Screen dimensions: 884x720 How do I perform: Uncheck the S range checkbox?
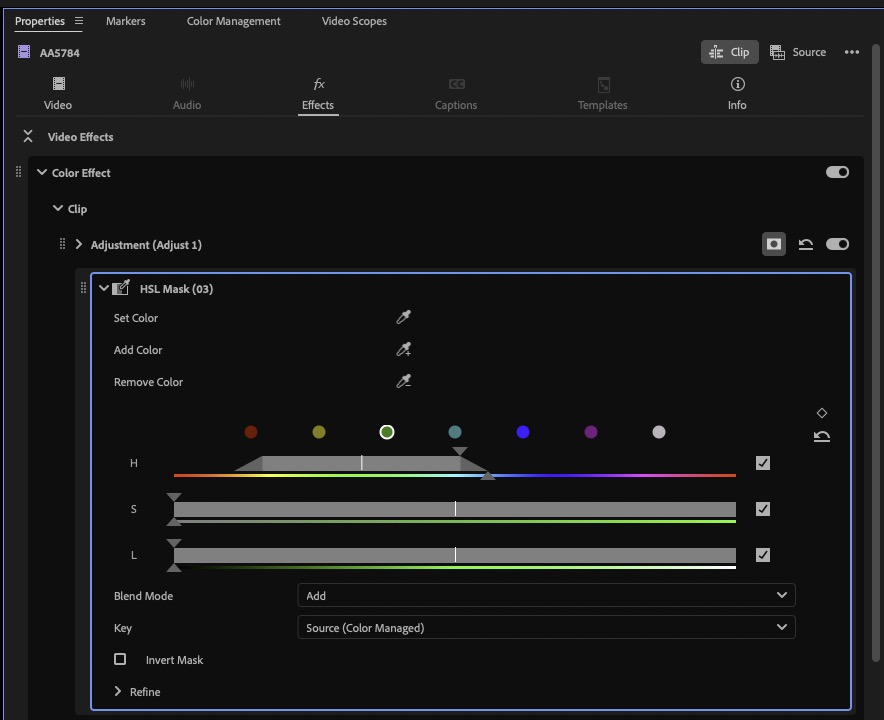[x=762, y=509]
